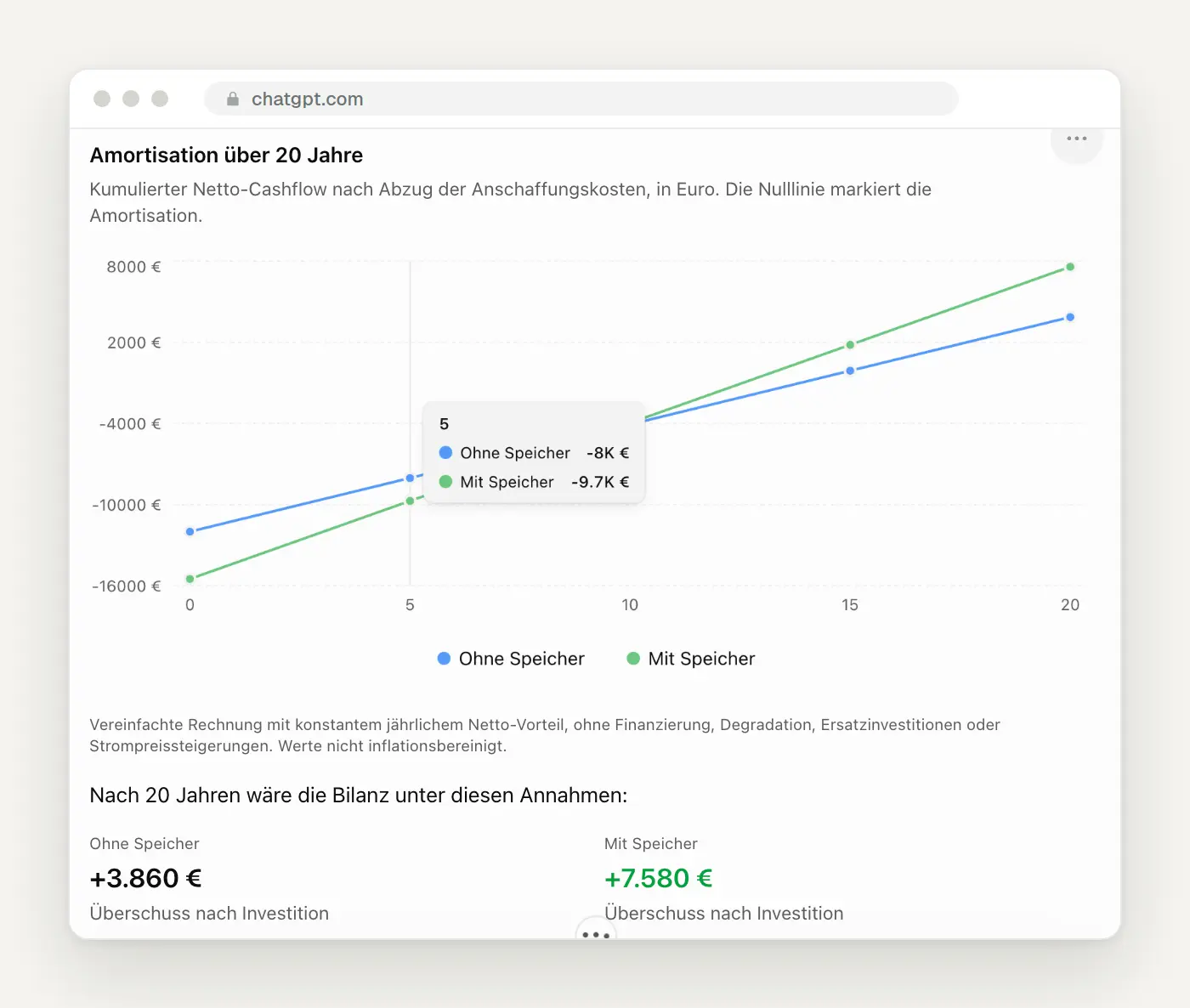
Task: Click the blue Ohne Speicher point at year 5
Action: (410, 479)
